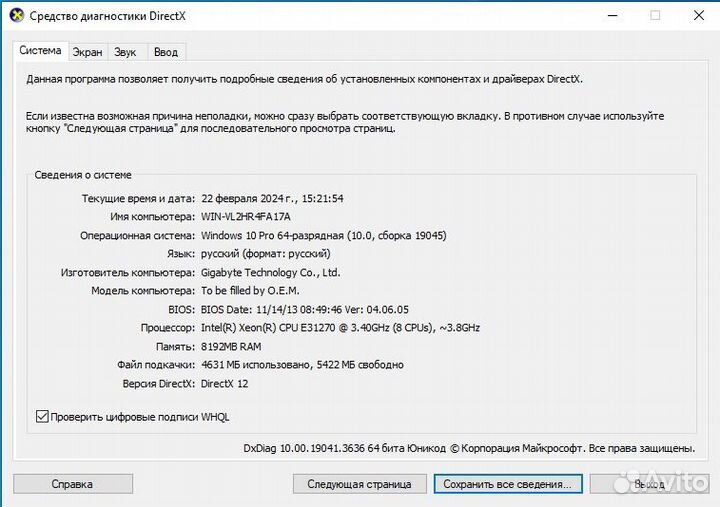The height and width of the screenshot is (507, 720).
Task: Click the DxDiag version footer text
Action: (469, 449)
